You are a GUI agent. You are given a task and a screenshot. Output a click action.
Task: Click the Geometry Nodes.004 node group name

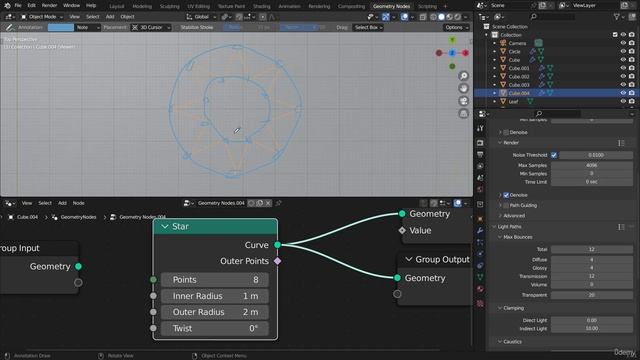coord(221,203)
